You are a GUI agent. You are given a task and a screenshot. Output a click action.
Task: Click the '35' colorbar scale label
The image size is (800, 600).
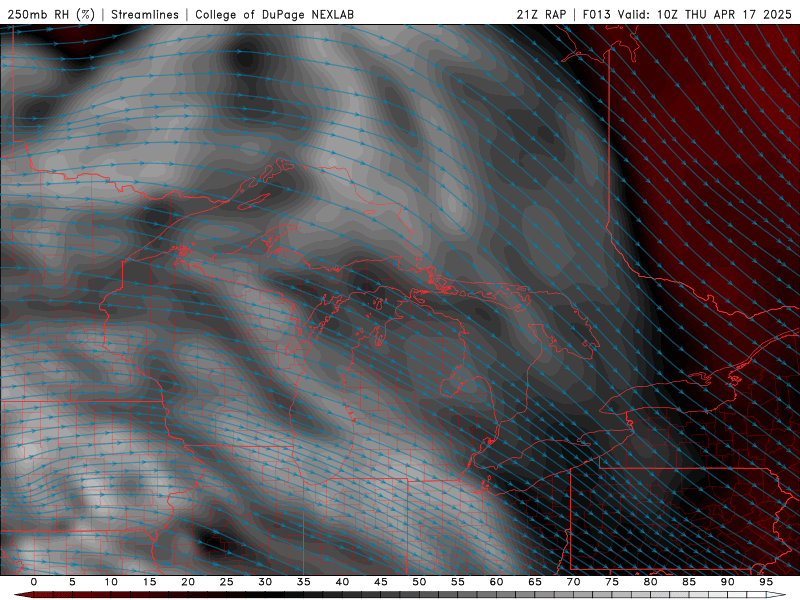pyautogui.click(x=304, y=582)
